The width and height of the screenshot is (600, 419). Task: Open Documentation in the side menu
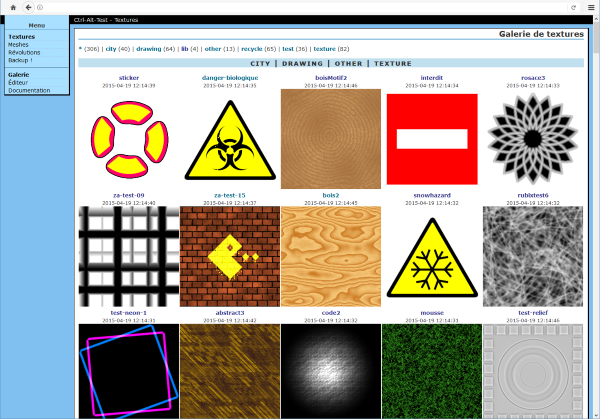coord(29,91)
